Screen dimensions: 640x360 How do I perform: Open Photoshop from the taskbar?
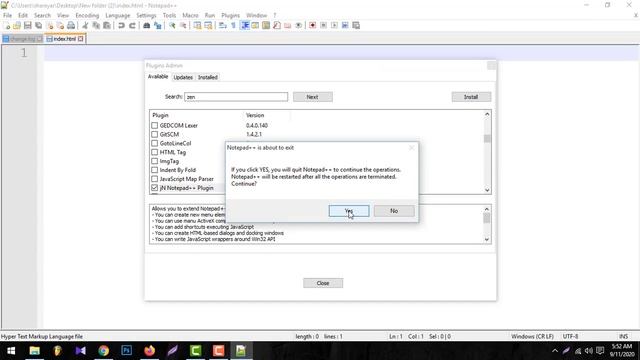(126, 351)
